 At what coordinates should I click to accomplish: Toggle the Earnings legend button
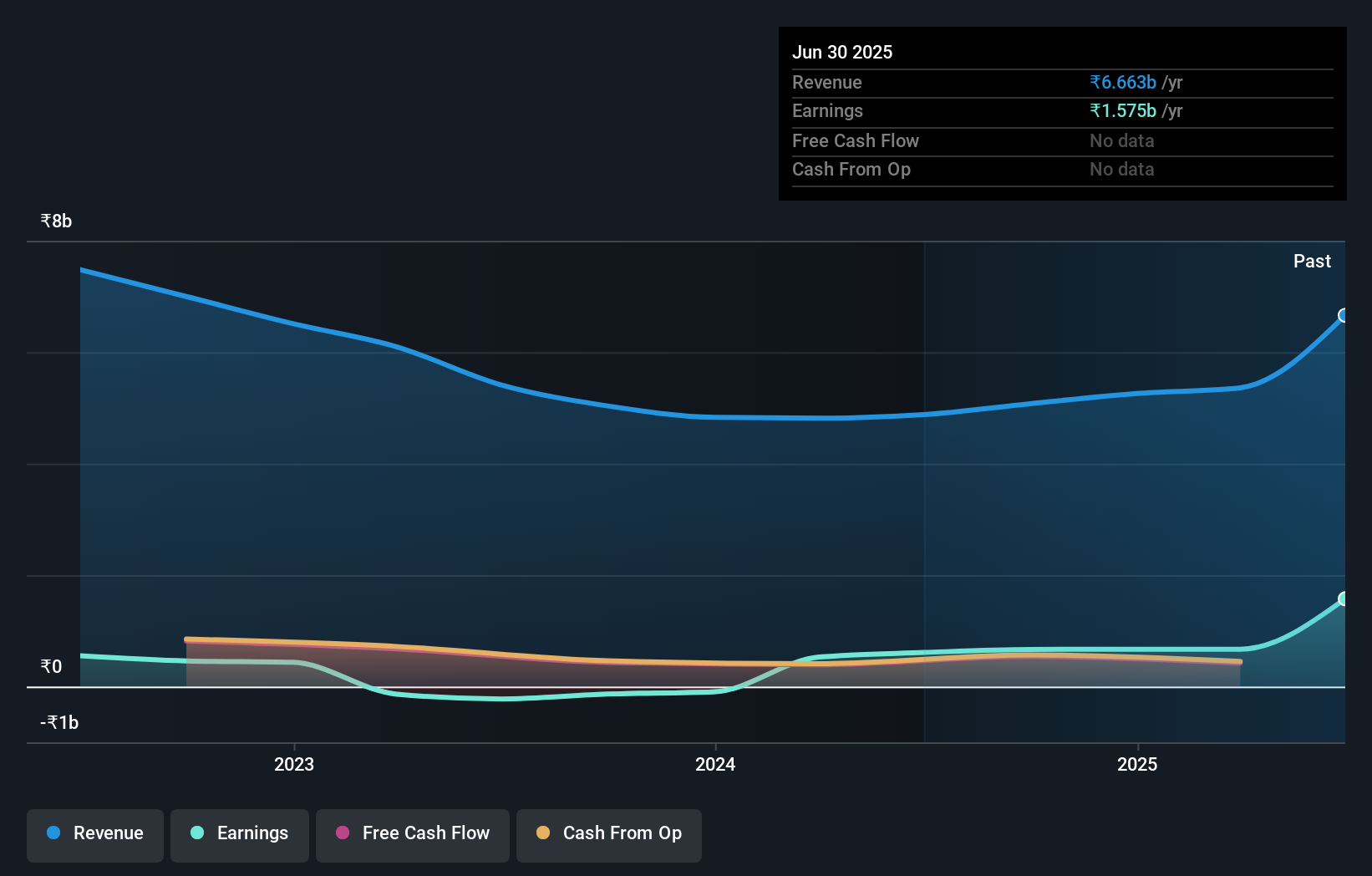[x=240, y=835]
